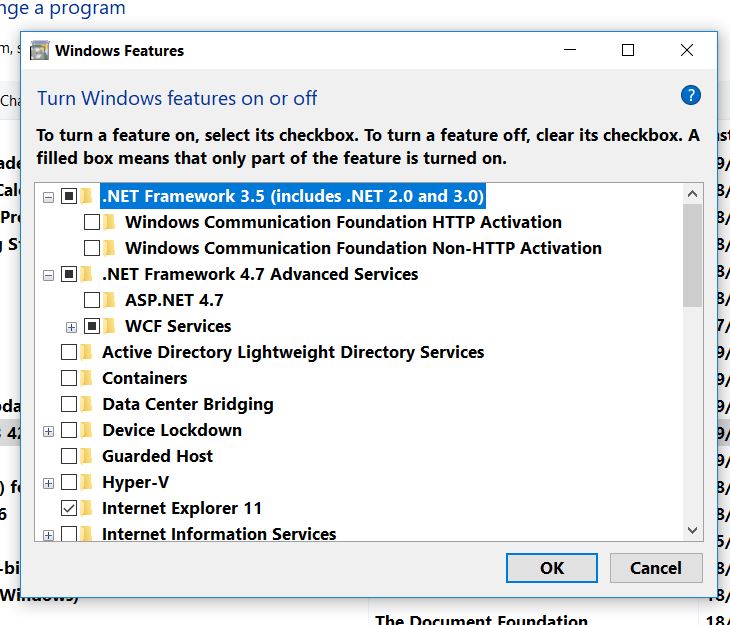
Task: Click the folder icon beside ASP.NET 4.7
Action: (109, 300)
